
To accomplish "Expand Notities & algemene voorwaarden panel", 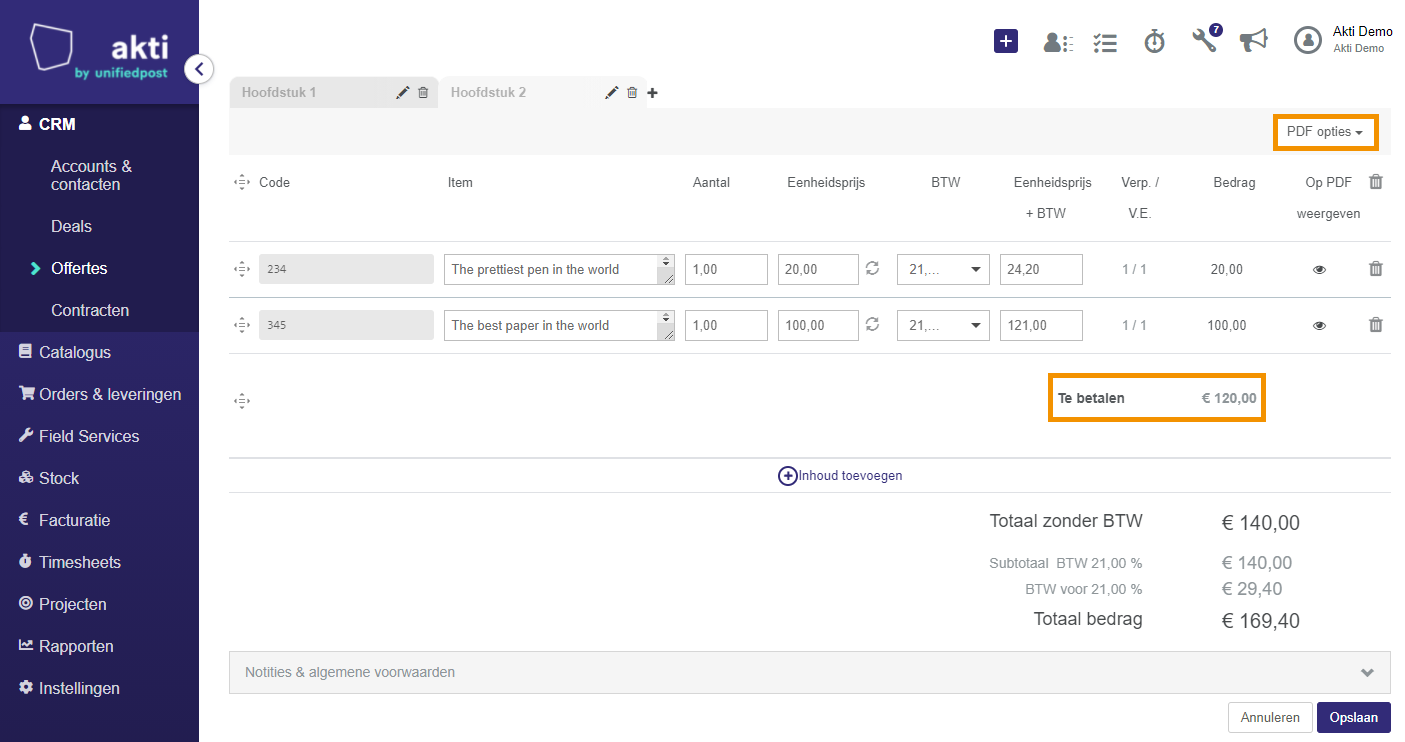I will 809,672.
